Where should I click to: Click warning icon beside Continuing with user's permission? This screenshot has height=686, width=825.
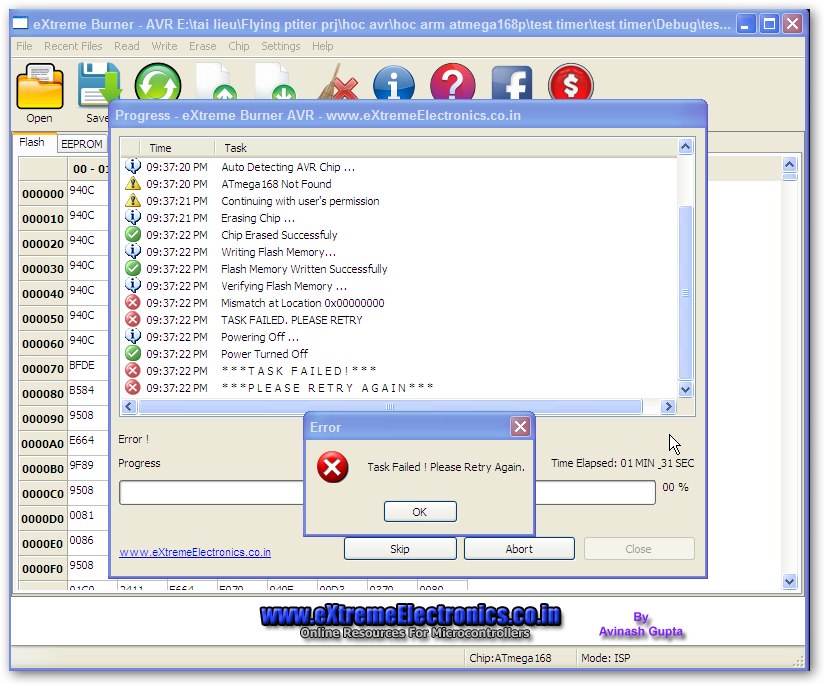click(x=133, y=200)
